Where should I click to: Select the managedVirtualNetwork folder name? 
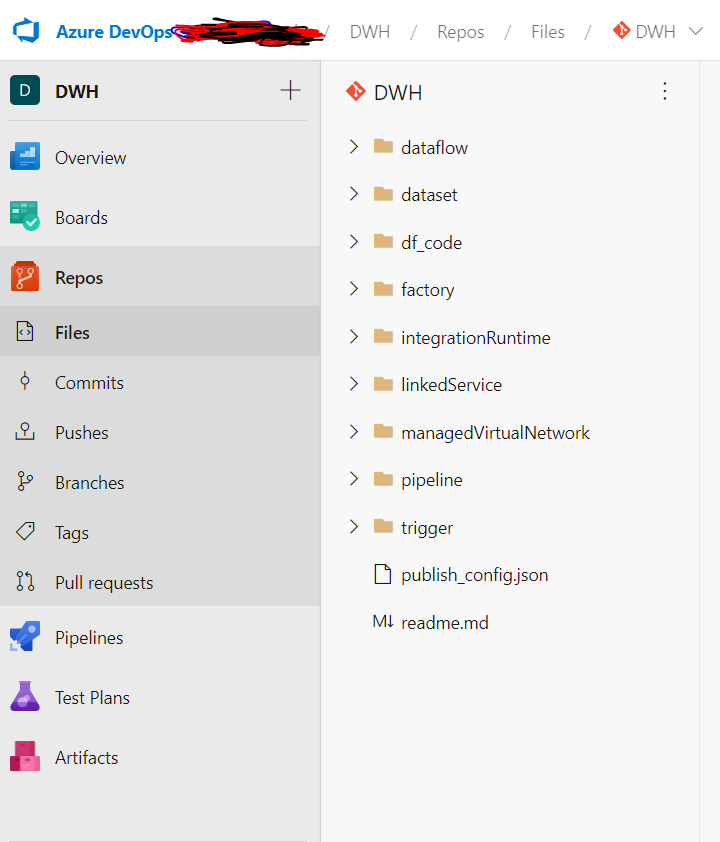coord(495,433)
